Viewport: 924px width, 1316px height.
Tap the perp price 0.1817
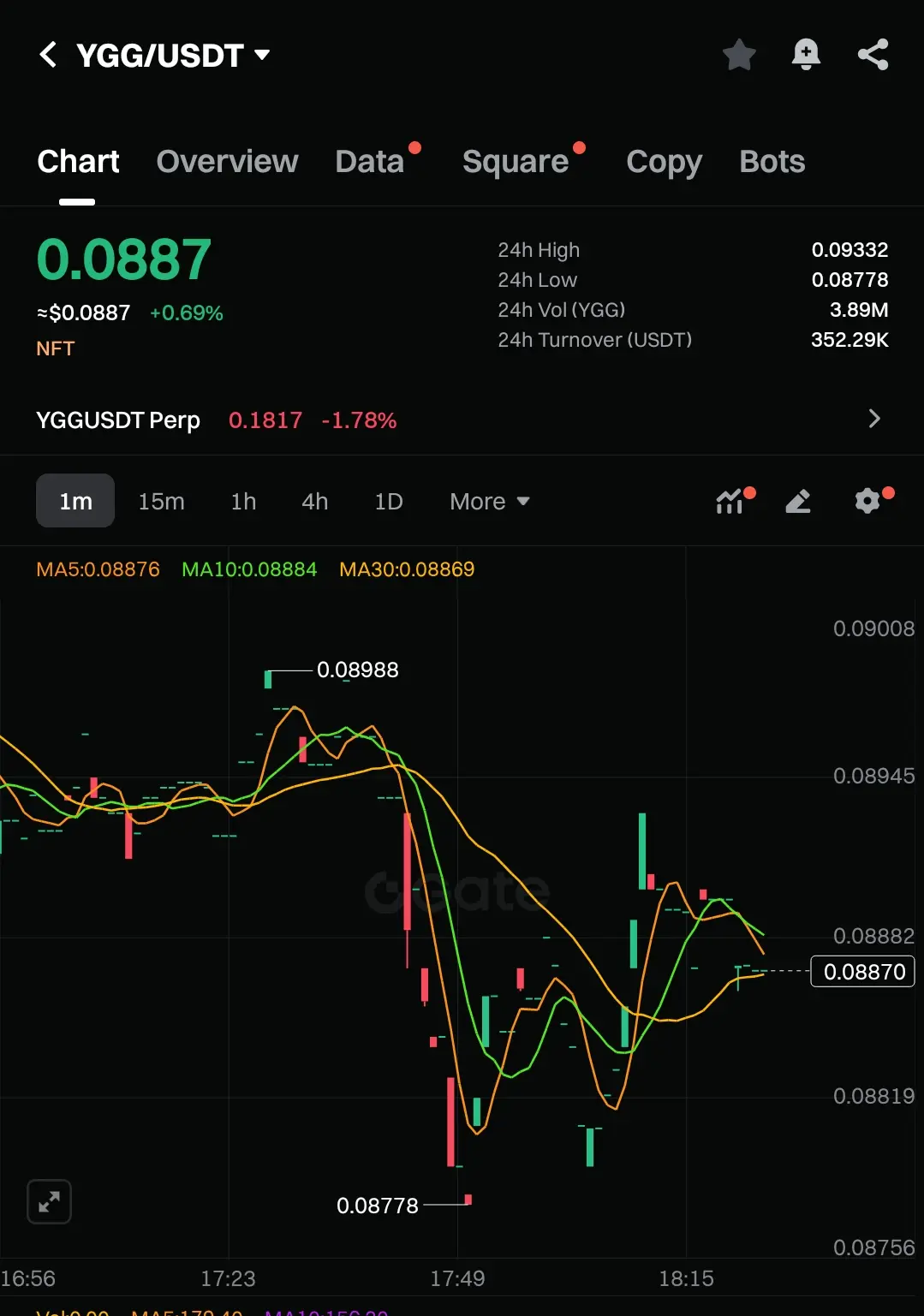265,420
